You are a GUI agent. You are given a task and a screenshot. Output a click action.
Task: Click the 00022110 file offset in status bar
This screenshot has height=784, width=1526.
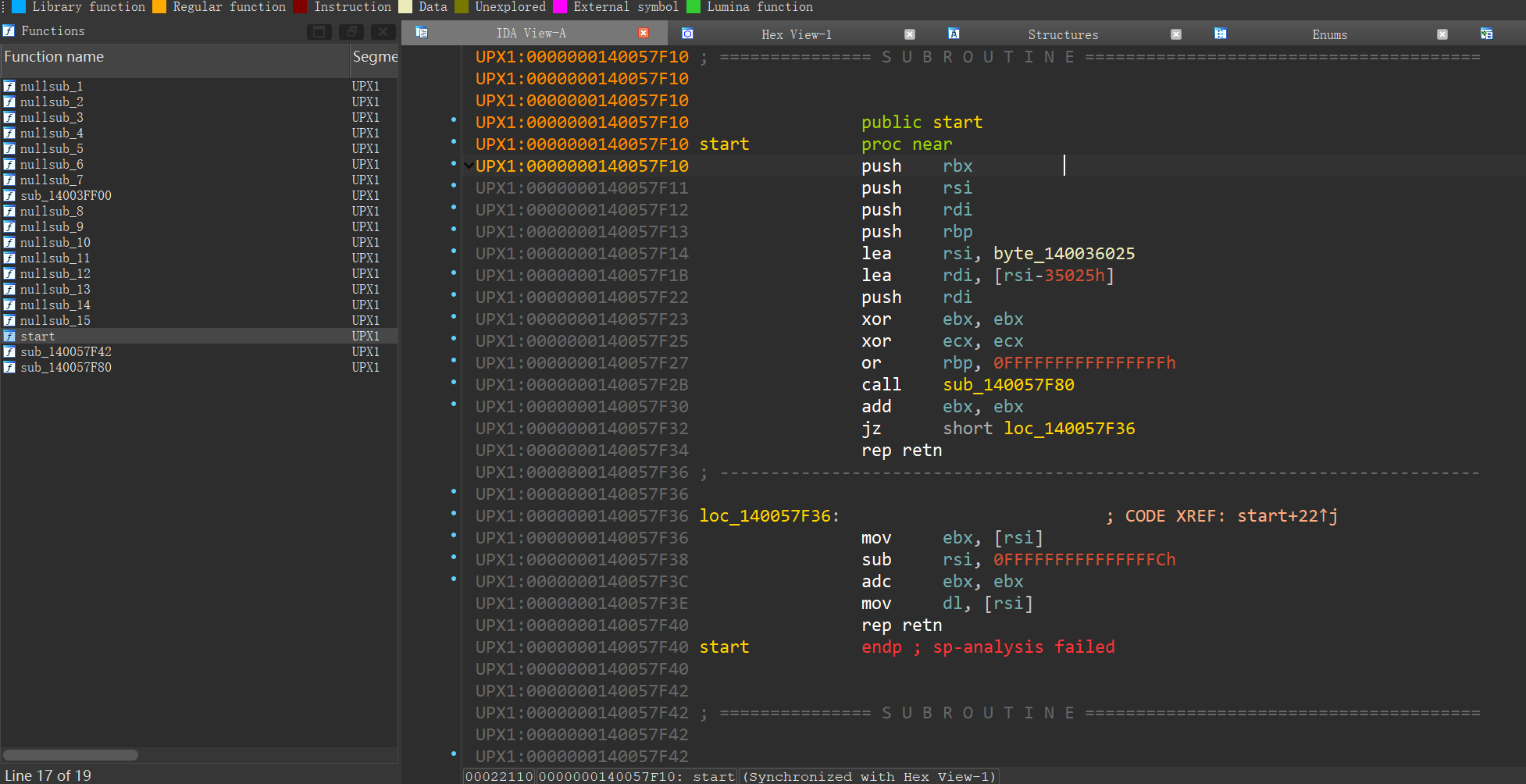point(499,776)
